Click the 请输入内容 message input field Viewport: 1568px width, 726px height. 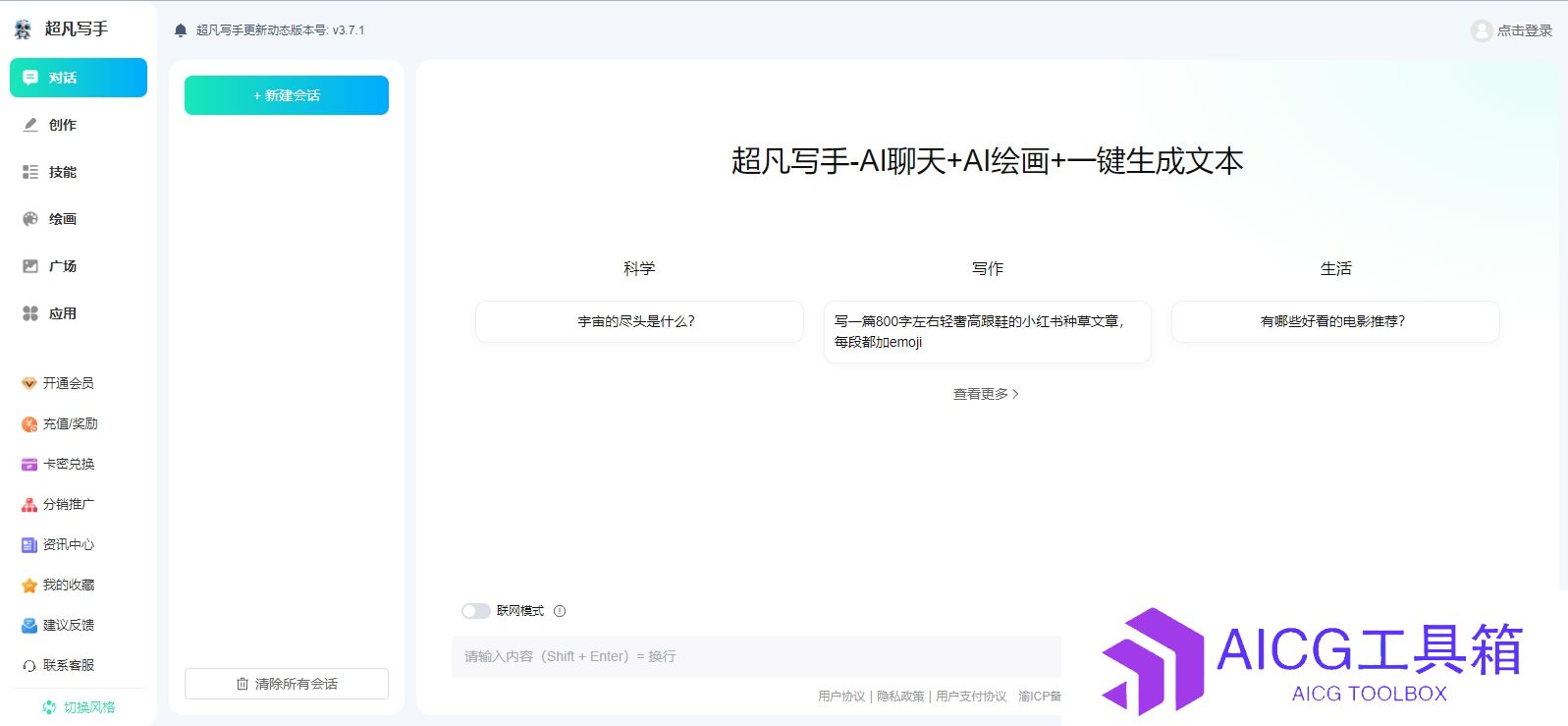(756, 656)
